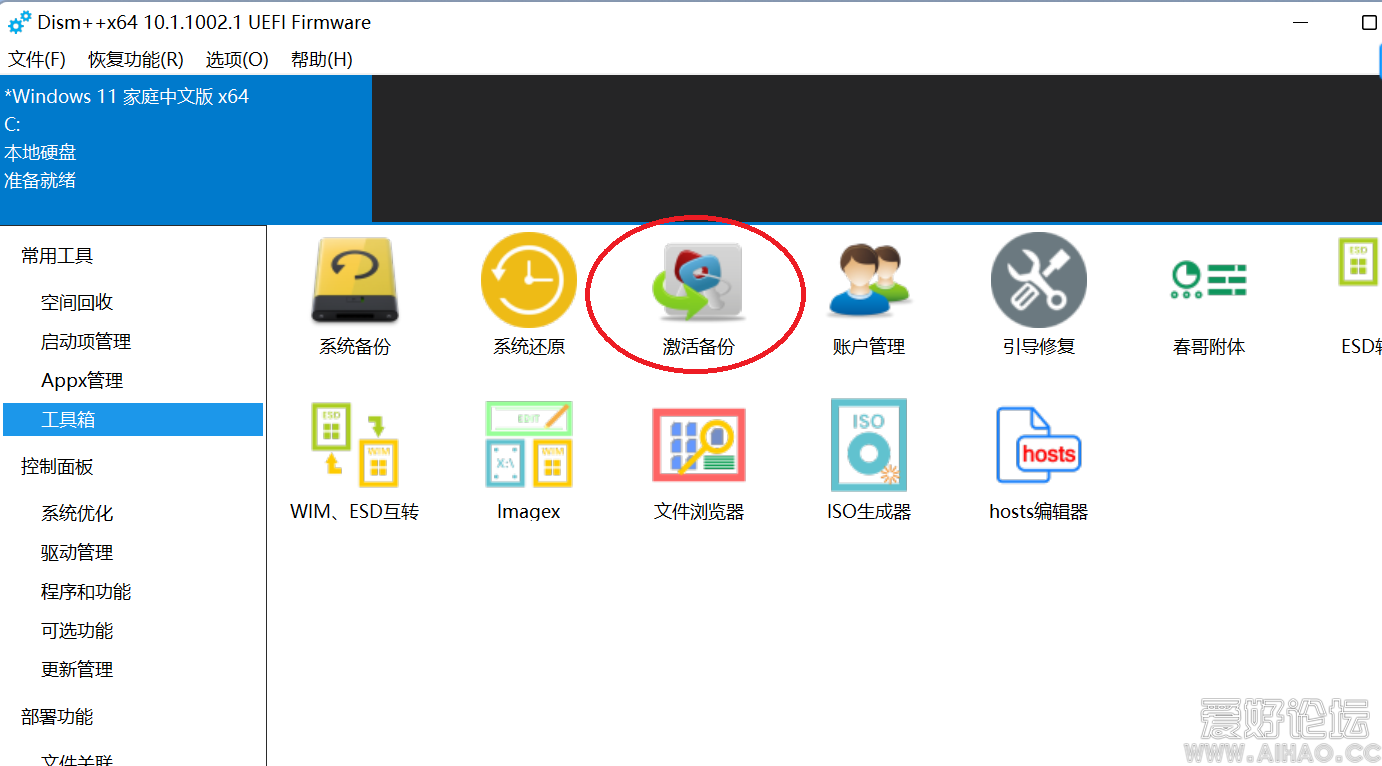Select Appx管理 in the sidebar

[82, 381]
